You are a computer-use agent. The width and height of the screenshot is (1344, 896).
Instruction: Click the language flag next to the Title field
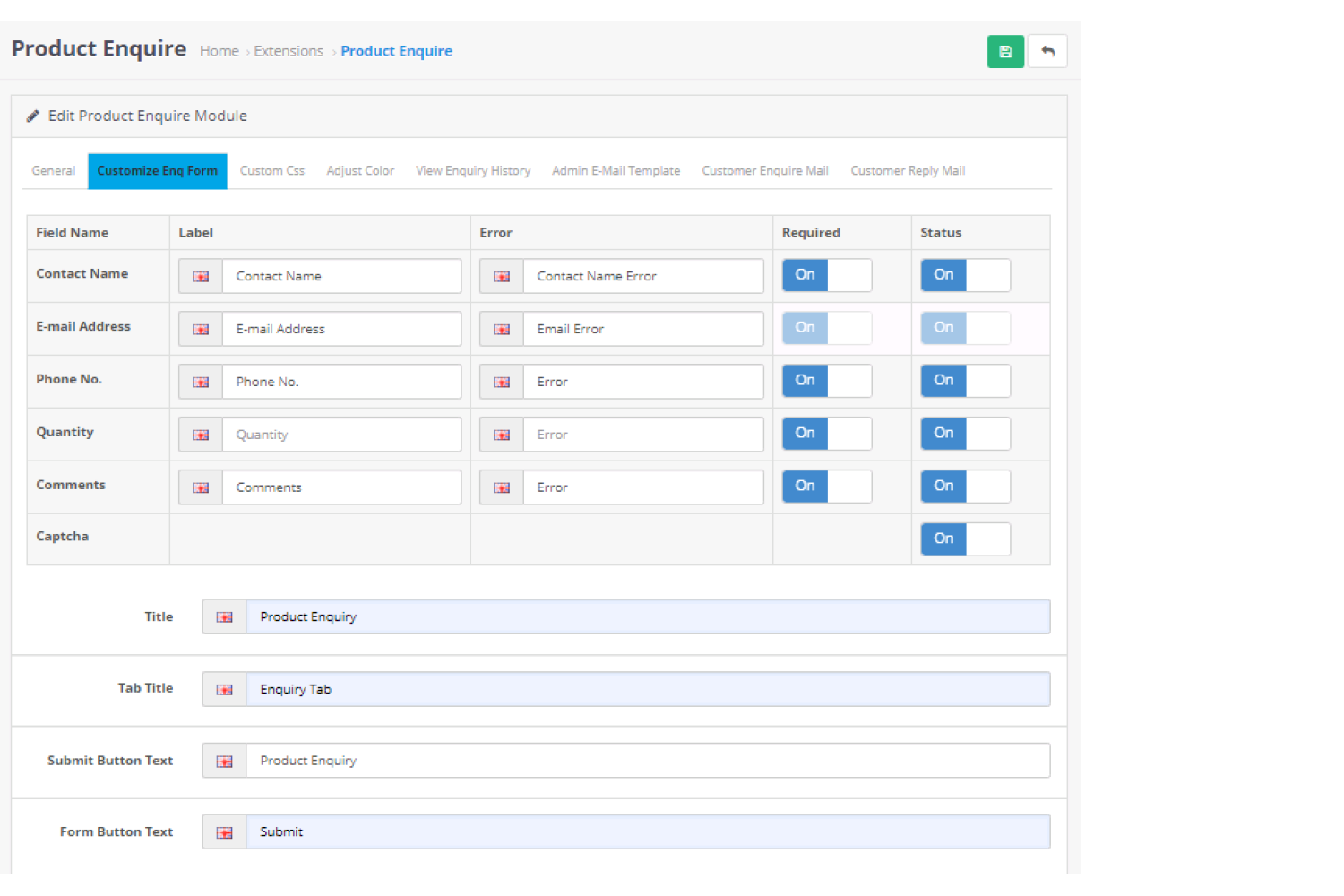click(223, 616)
